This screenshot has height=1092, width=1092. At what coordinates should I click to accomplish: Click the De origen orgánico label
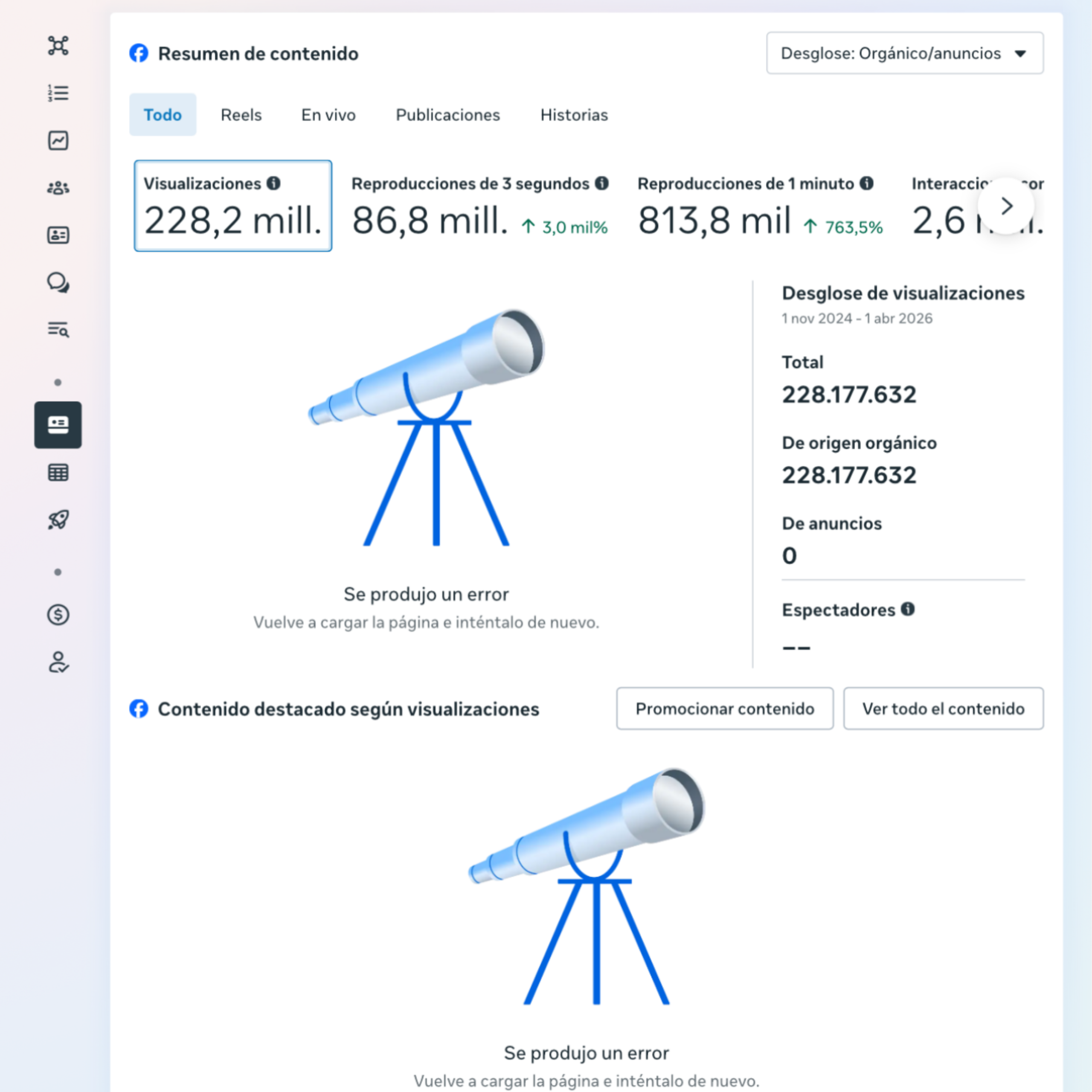(859, 443)
